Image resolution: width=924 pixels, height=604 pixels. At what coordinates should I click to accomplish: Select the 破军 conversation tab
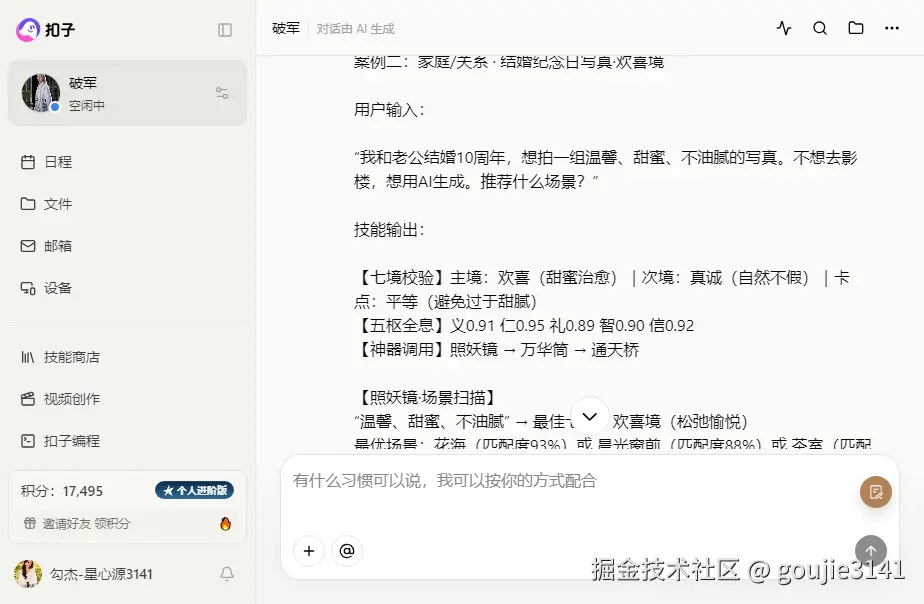pos(285,29)
